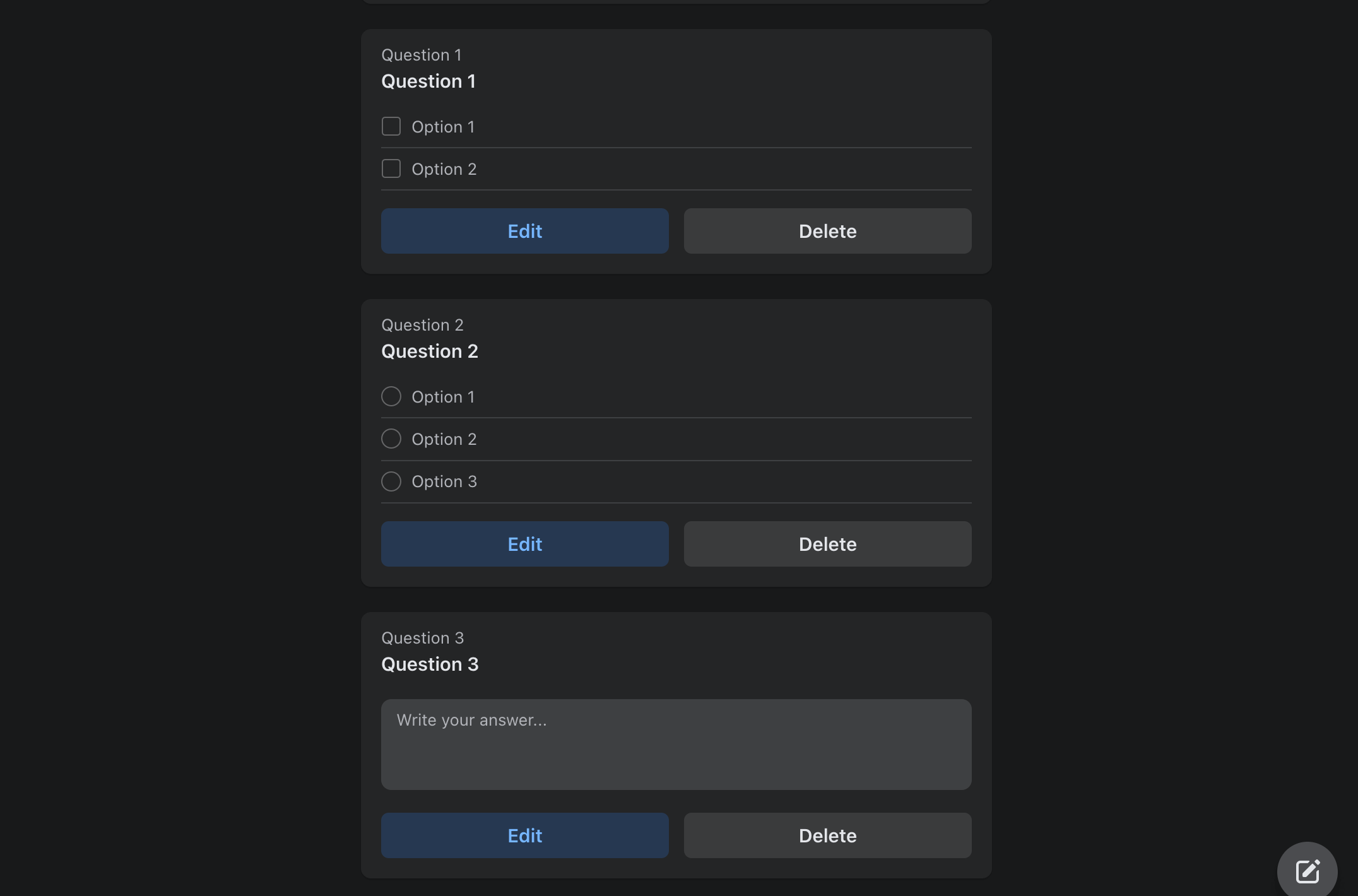Click the bold 'Question 2' heading

(x=430, y=351)
